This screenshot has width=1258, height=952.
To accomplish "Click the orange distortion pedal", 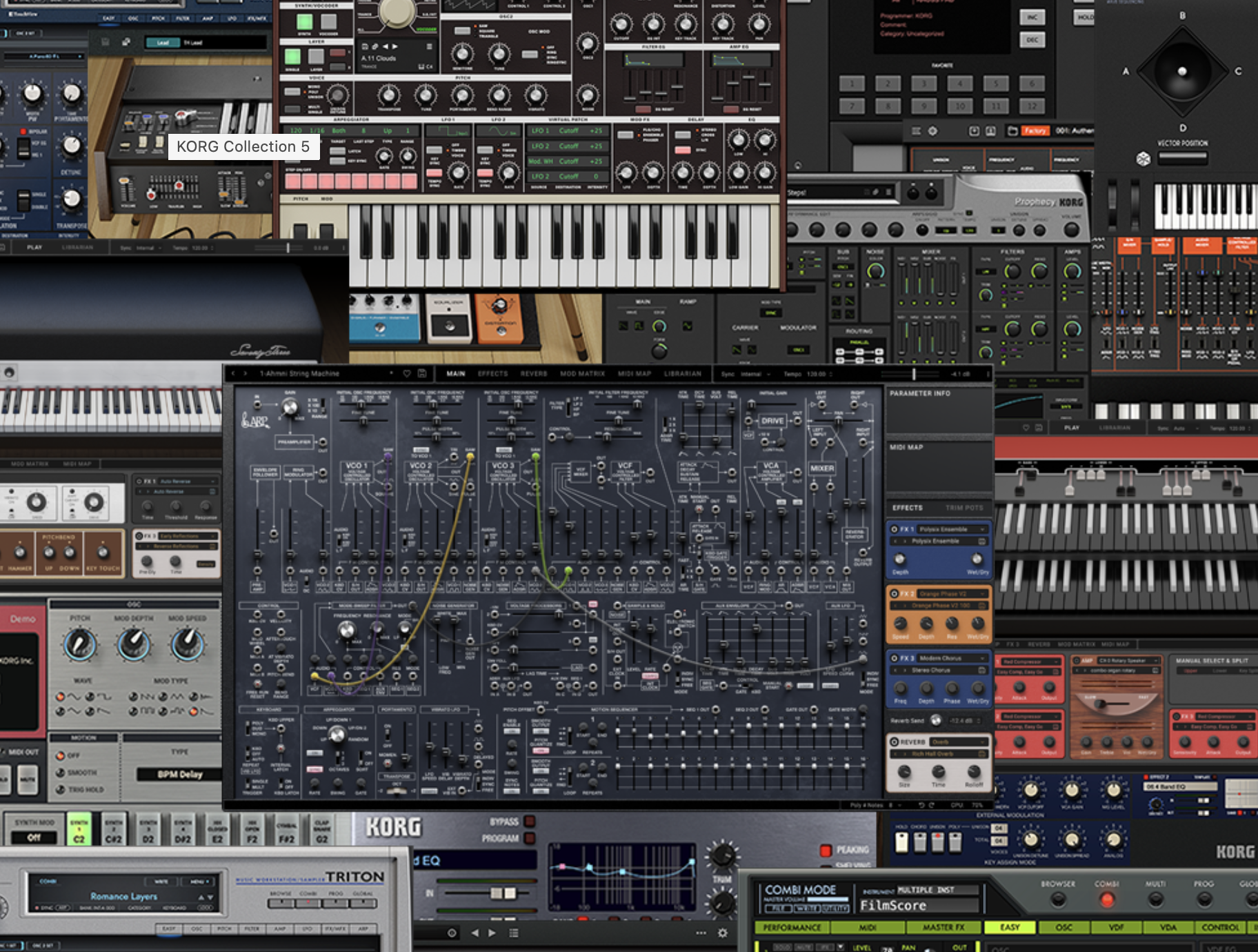I will pyautogui.click(x=500, y=317).
